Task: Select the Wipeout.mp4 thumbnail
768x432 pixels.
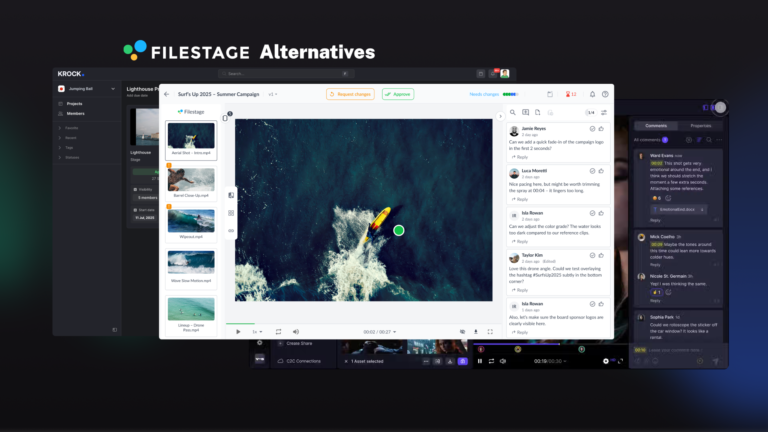Action: 191,224
